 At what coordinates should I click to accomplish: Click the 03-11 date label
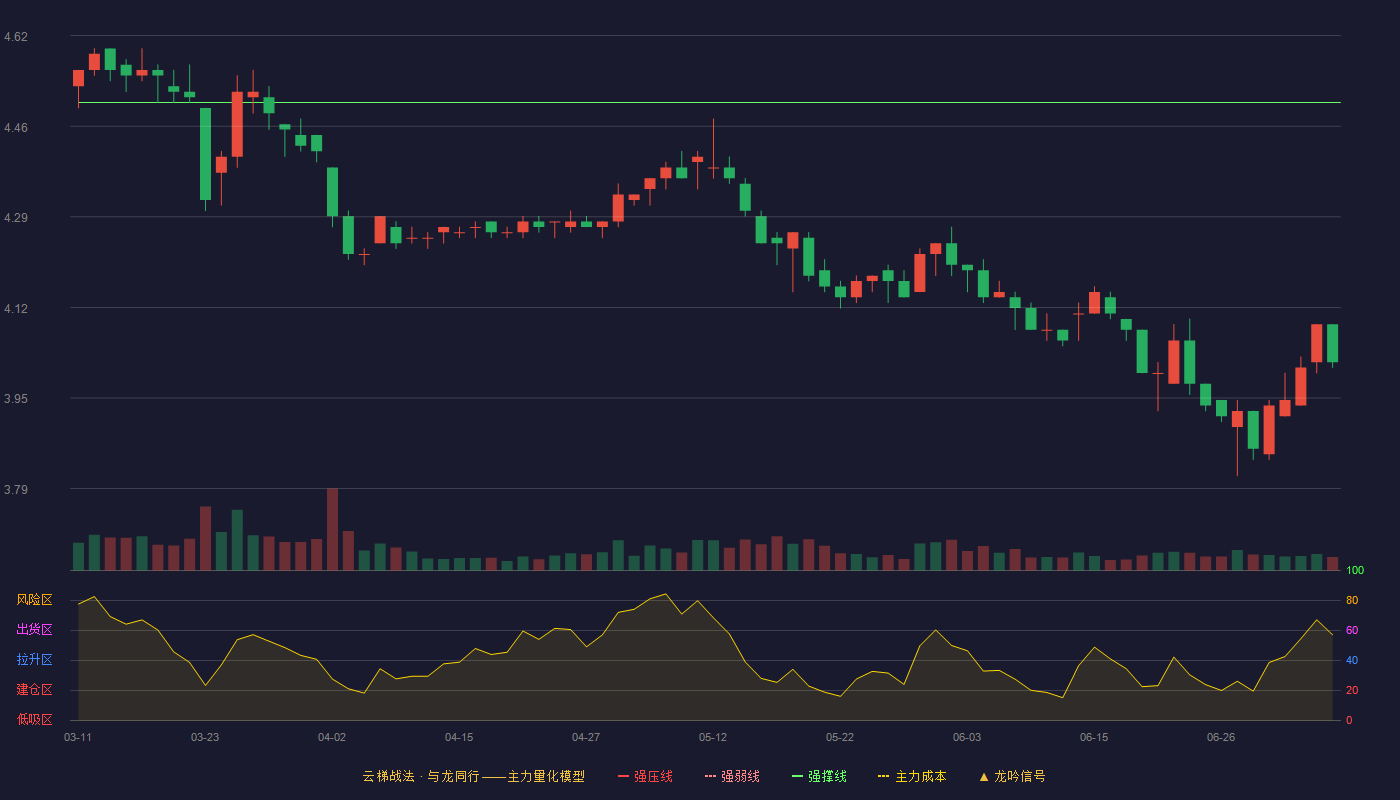tap(78, 737)
